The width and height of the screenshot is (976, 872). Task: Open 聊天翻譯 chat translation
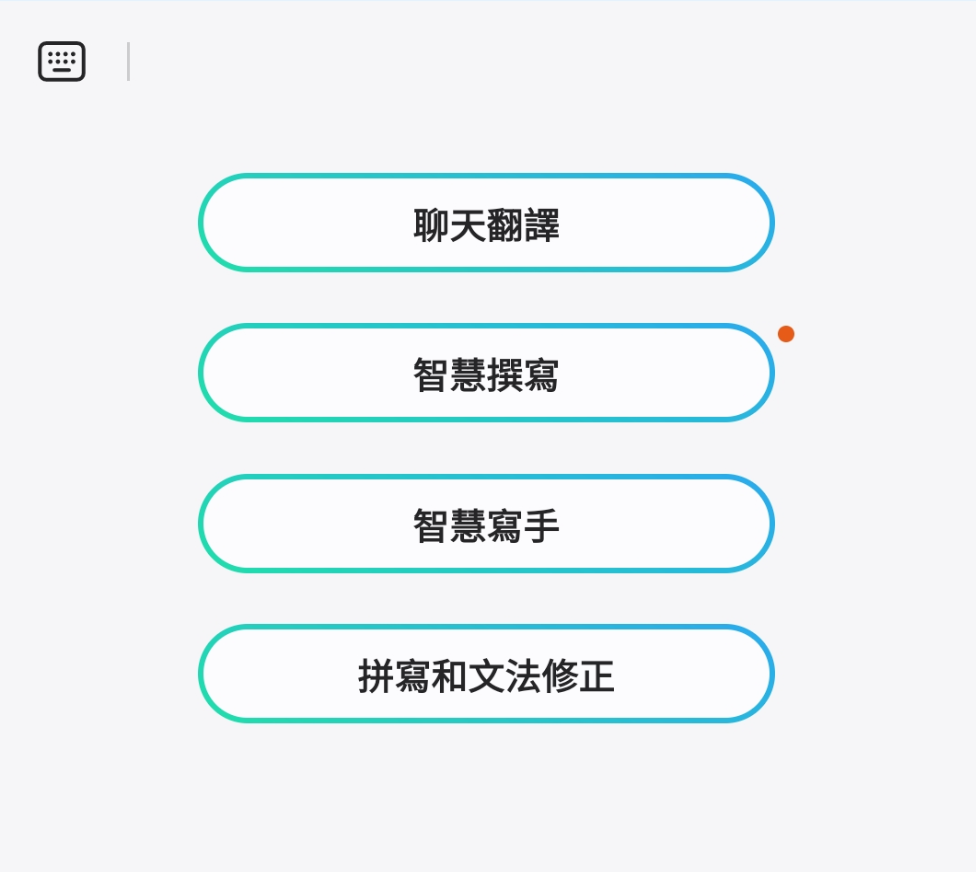coord(486,223)
